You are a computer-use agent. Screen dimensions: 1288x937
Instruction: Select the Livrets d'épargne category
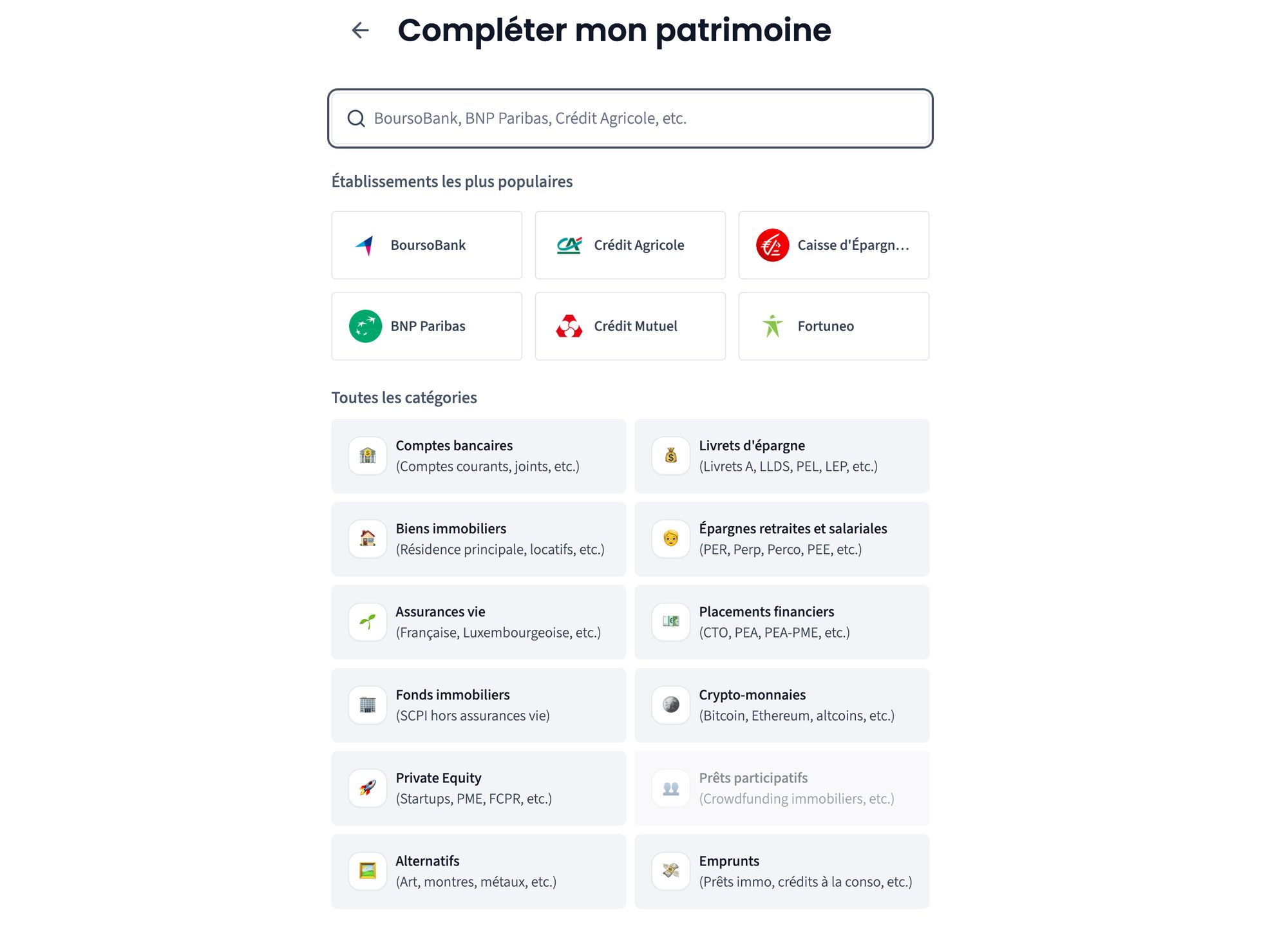click(x=781, y=456)
